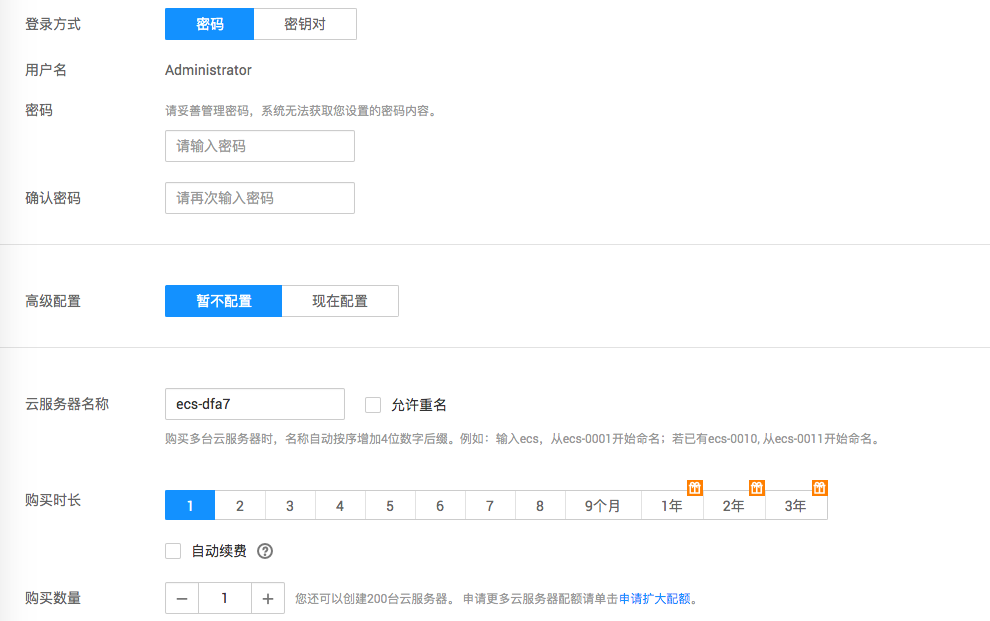Screen dimensions: 990x621
Task: Click the gift icon on 1年 option
Action: pos(694,488)
